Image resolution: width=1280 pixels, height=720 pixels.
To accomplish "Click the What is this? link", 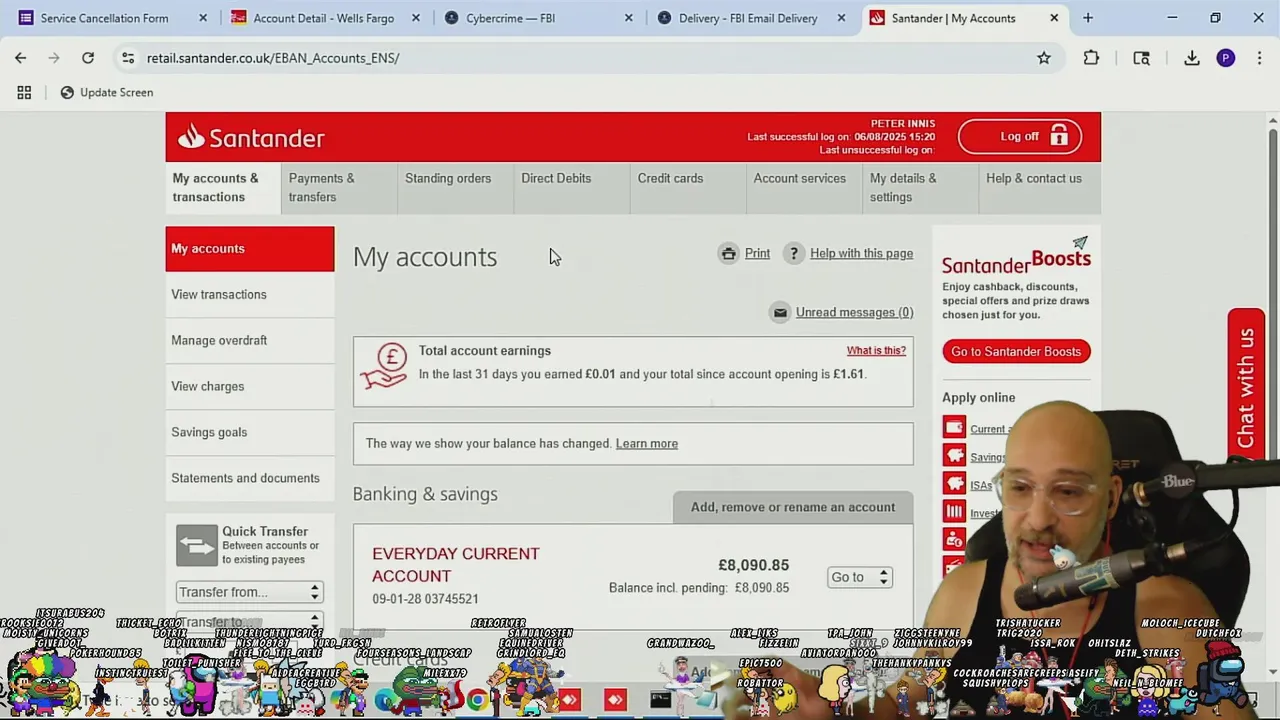I will tap(876, 351).
